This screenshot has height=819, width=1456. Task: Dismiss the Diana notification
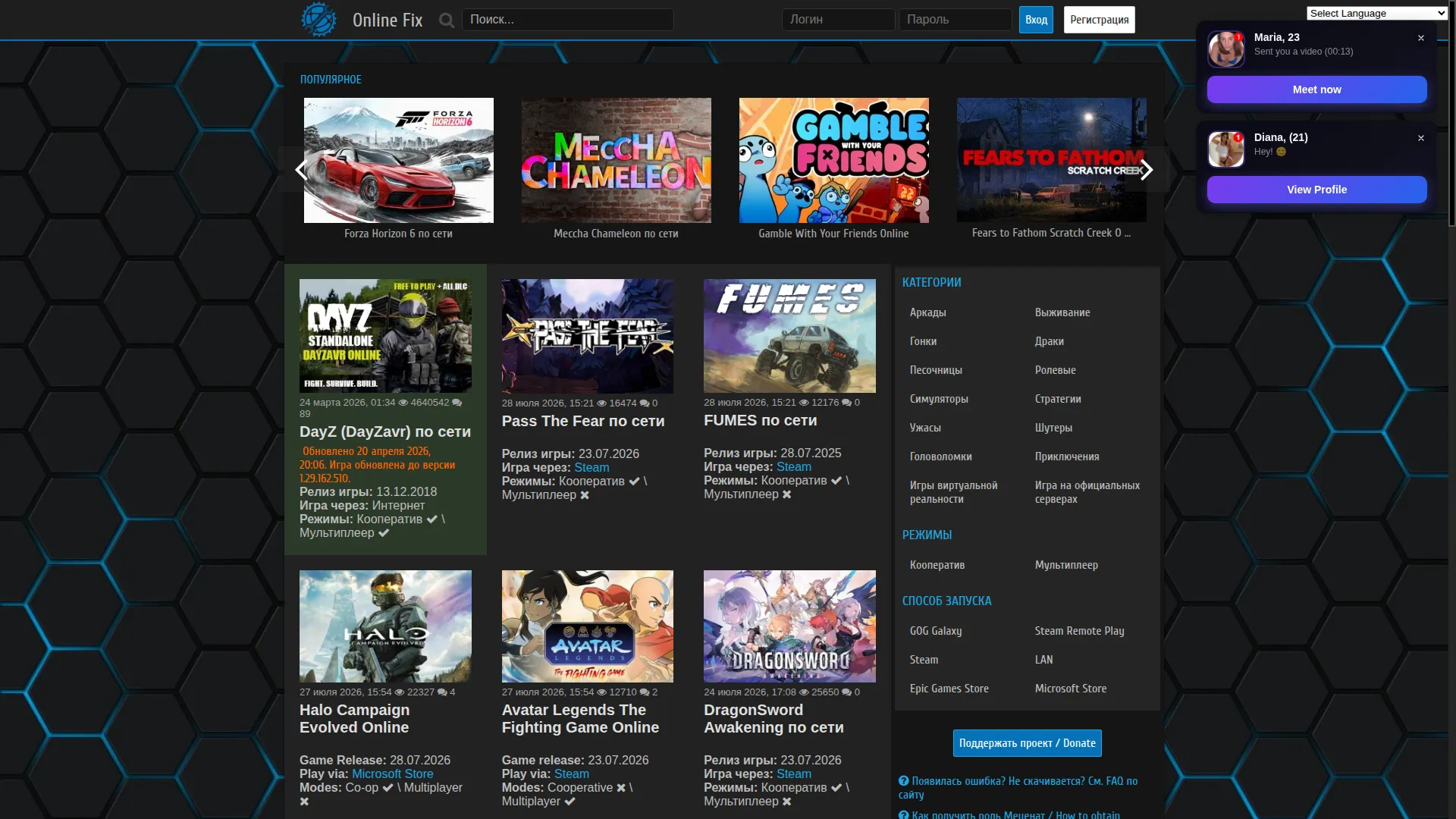click(x=1421, y=138)
